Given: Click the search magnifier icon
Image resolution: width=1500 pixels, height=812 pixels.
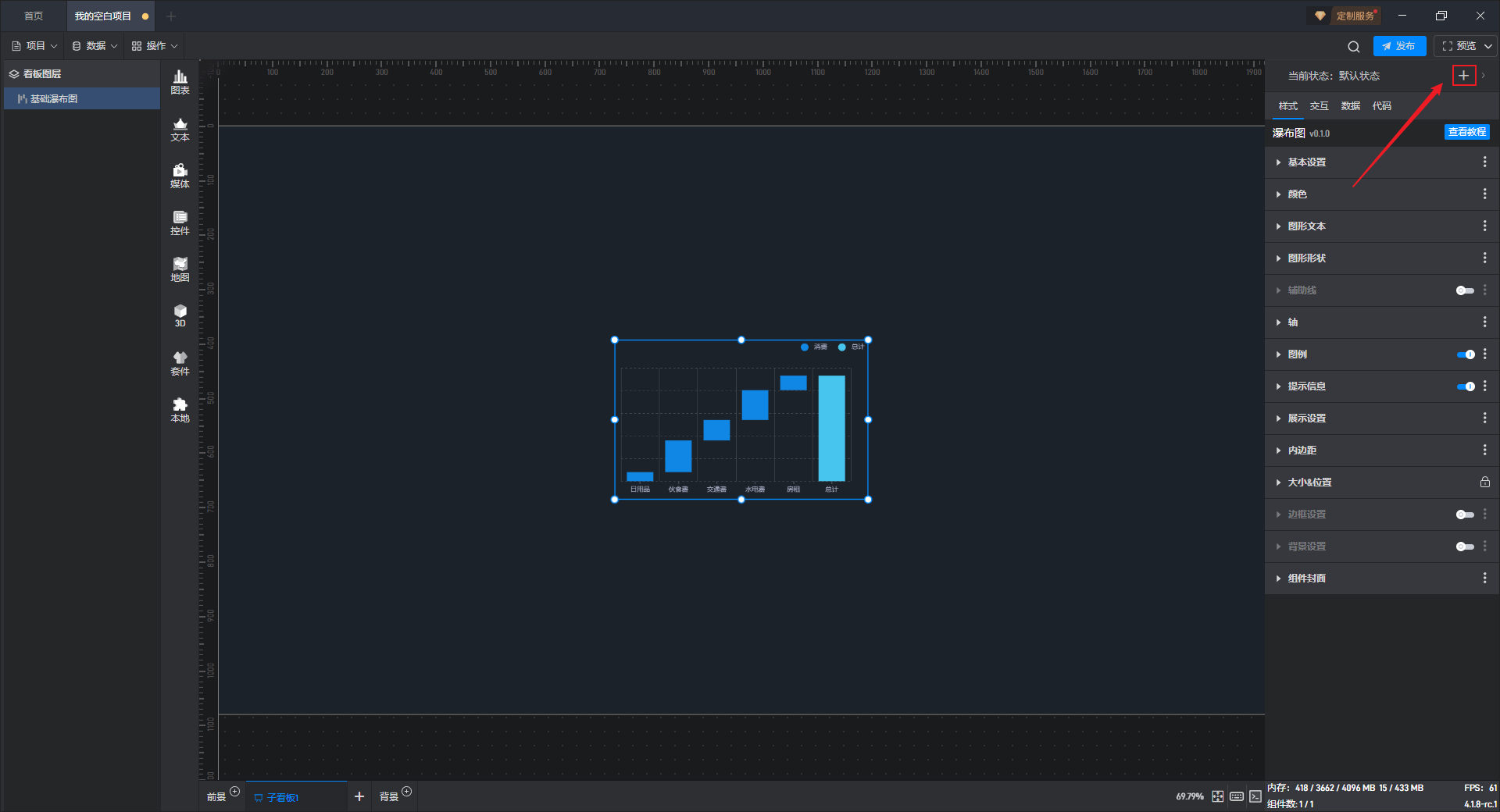Looking at the screenshot, I should 1354,47.
